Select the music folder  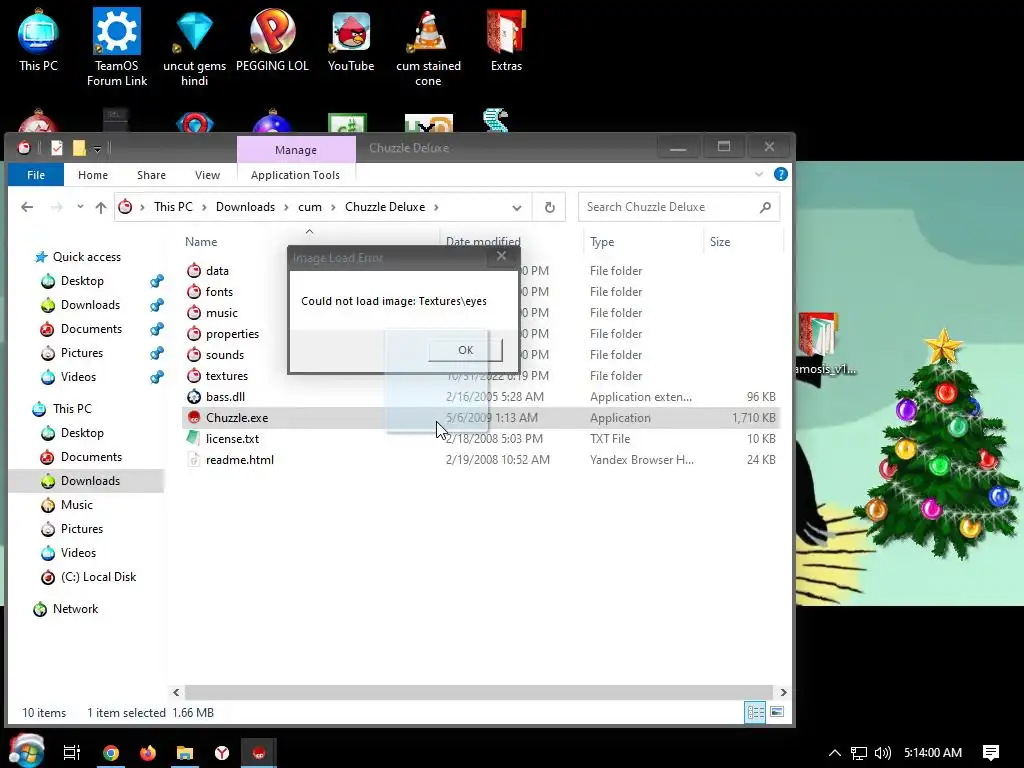221,313
